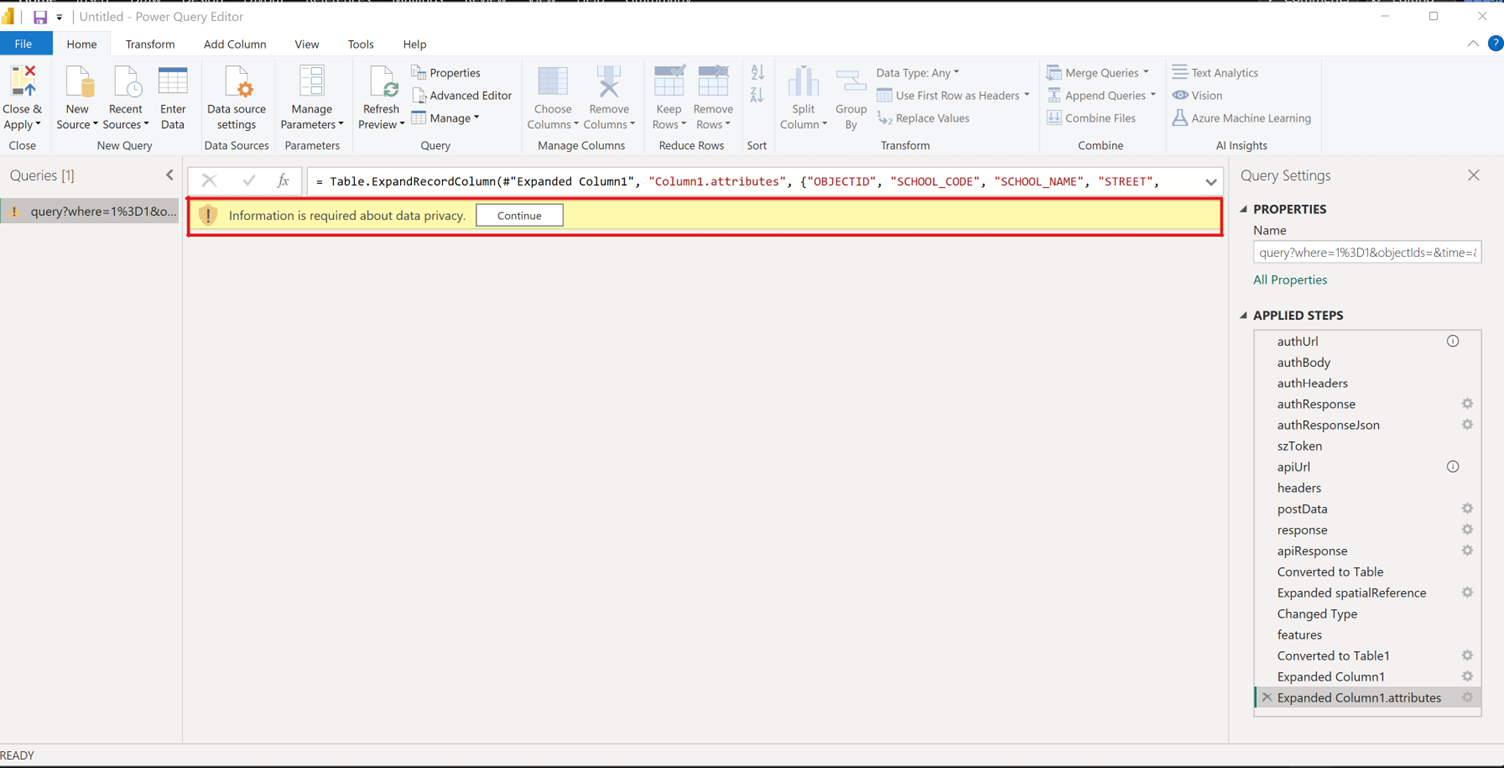The width and height of the screenshot is (1504, 768).
Task: Click the query Name input field
Action: (1367, 253)
